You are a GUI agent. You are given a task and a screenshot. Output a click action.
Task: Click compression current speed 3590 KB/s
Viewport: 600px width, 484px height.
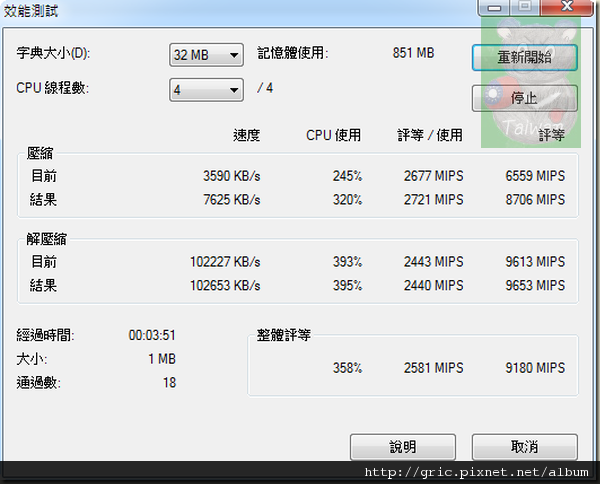point(232,176)
